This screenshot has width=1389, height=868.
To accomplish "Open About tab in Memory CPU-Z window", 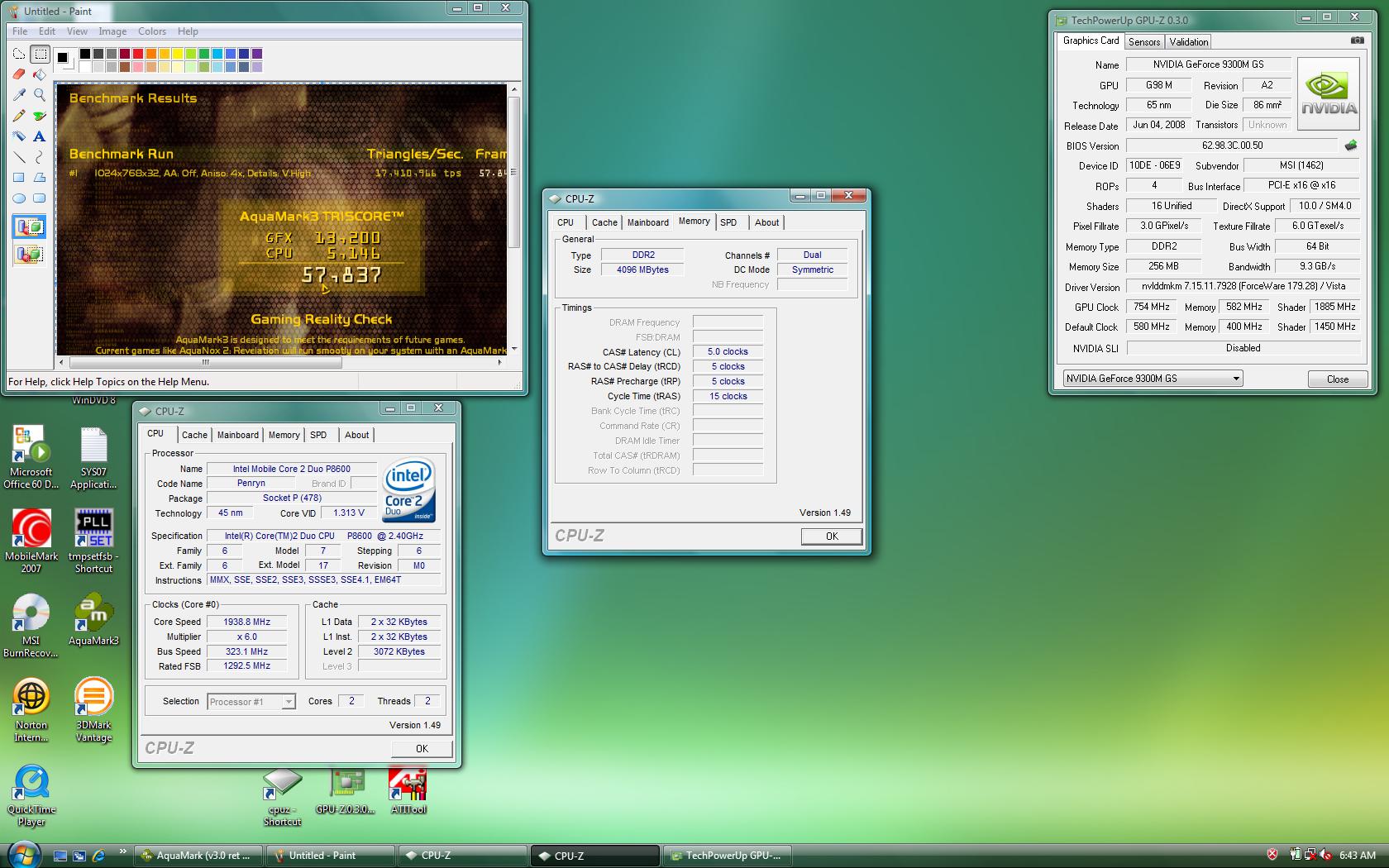I will (766, 222).
